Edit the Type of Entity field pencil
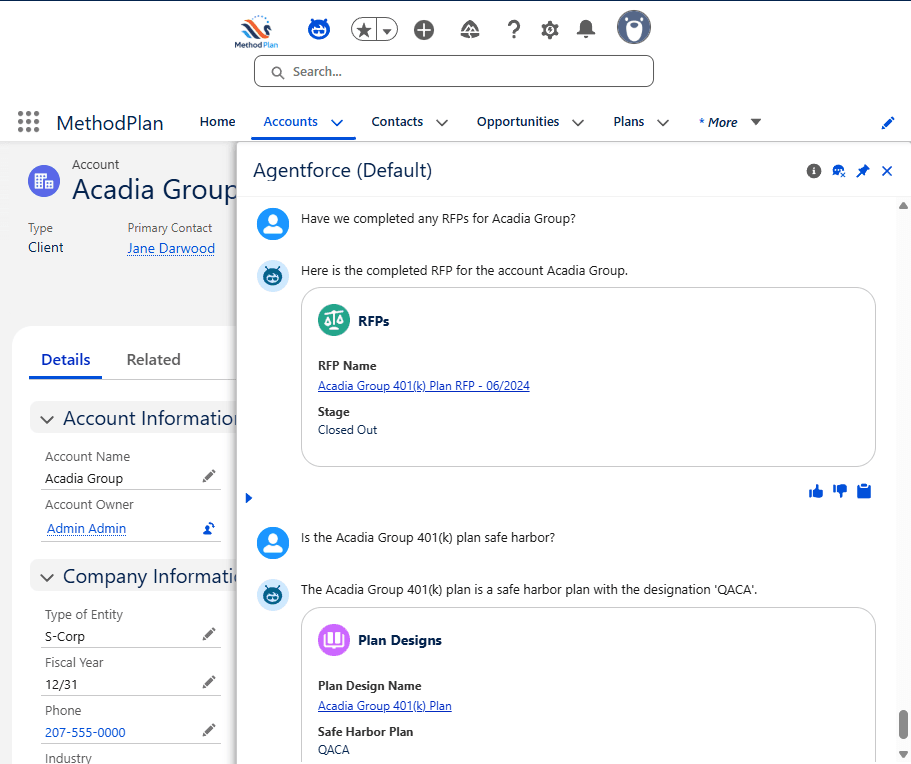Screen dimensions: 911x764 (x=209, y=634)
